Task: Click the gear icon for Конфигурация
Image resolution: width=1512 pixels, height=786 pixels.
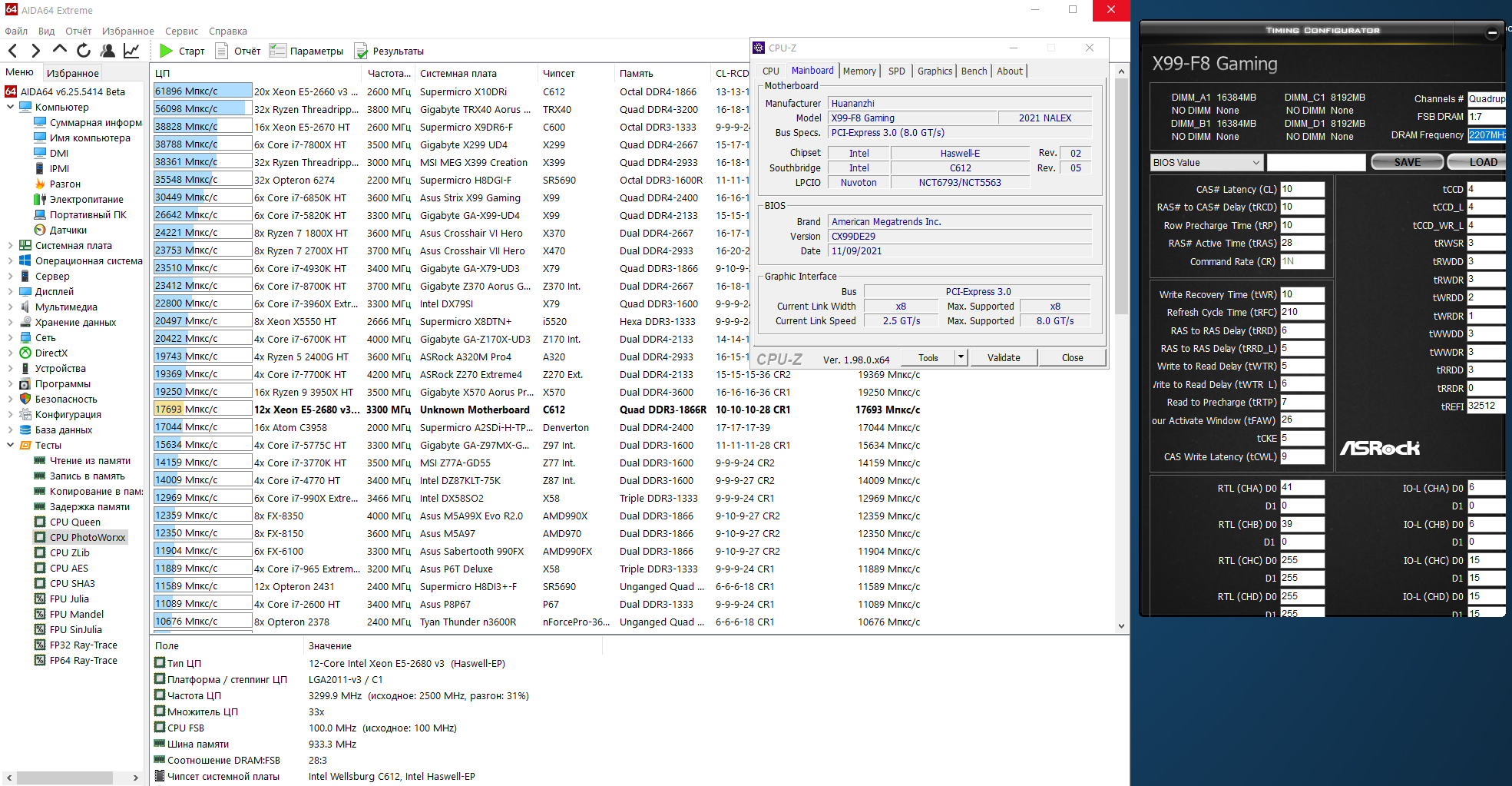Action: click(x=25, y=414)
